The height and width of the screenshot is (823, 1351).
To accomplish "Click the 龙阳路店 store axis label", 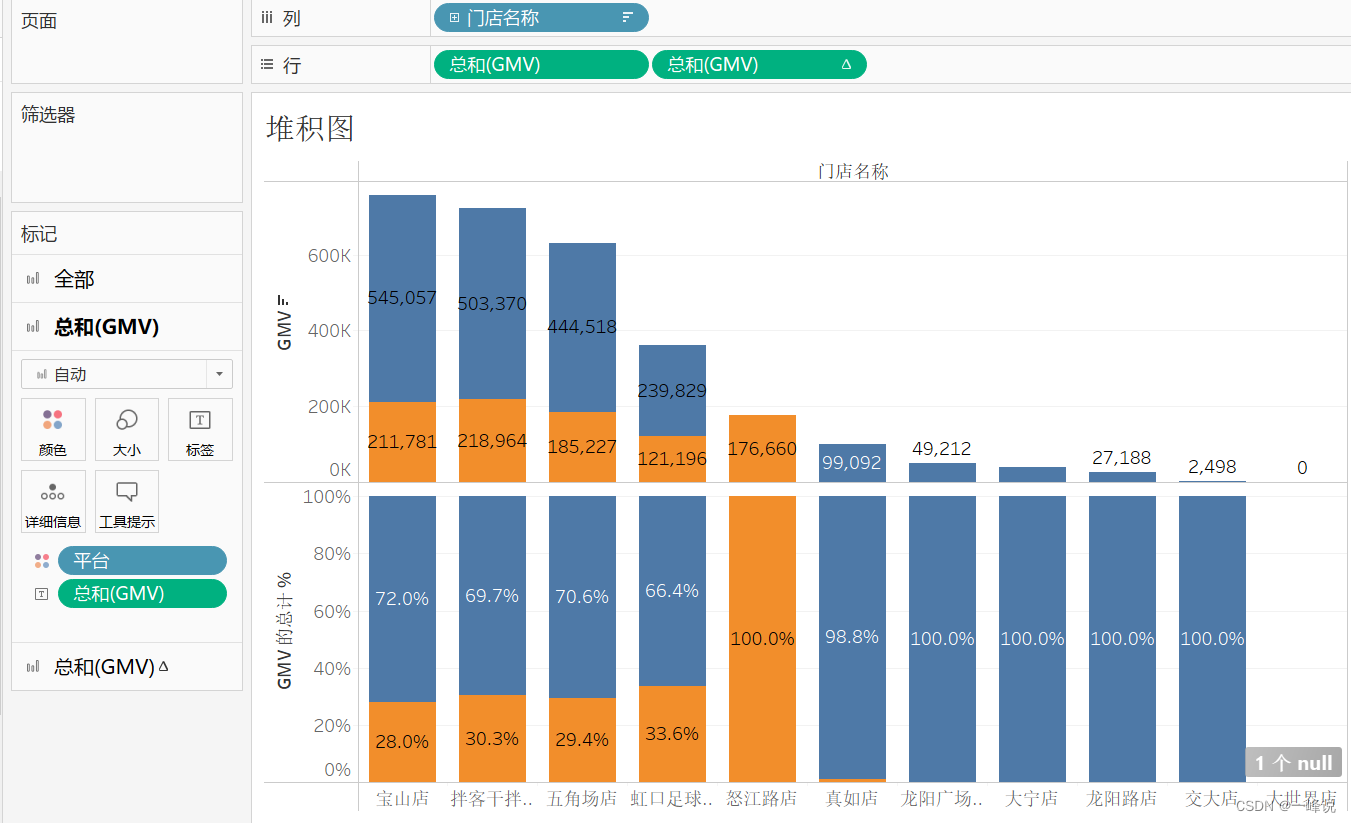I will (1122, 798).
